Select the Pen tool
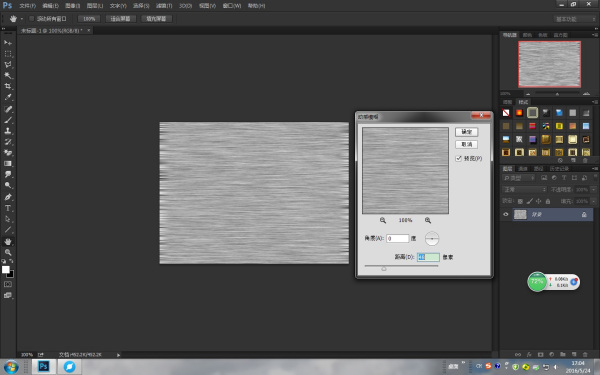 (x=8, y=197)
